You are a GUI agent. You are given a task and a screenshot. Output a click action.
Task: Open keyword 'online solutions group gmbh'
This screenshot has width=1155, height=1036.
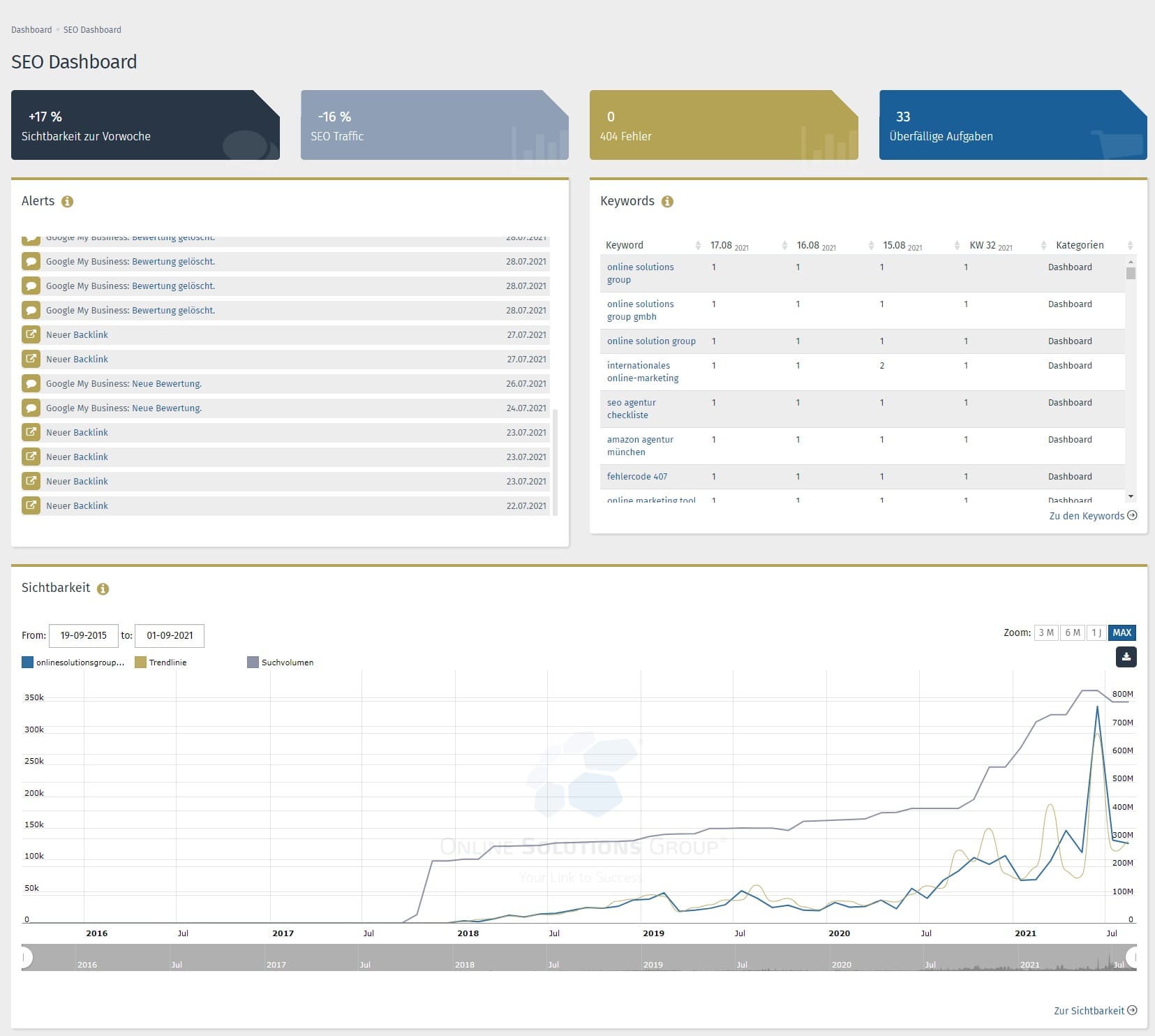pyautogui.click(x=640, y=311)
